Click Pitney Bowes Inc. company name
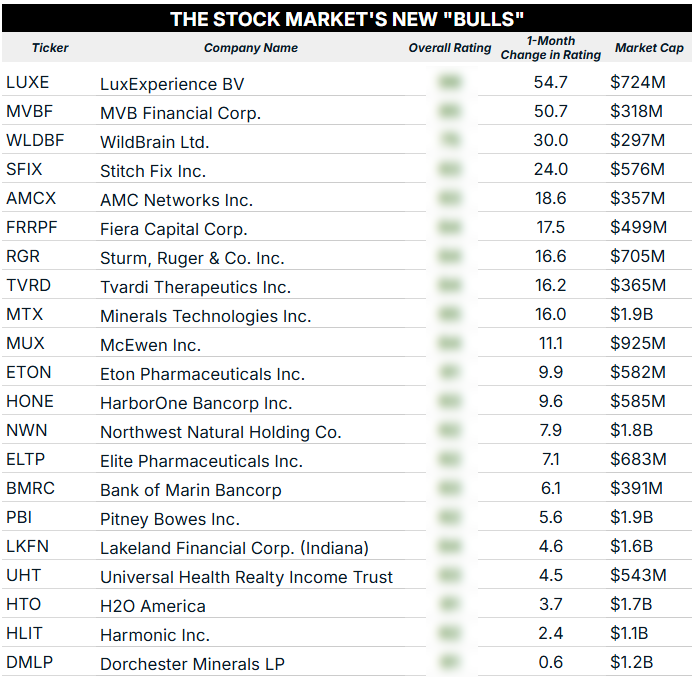This screenshot has width=696, height=679. click(x=170, y=519)
